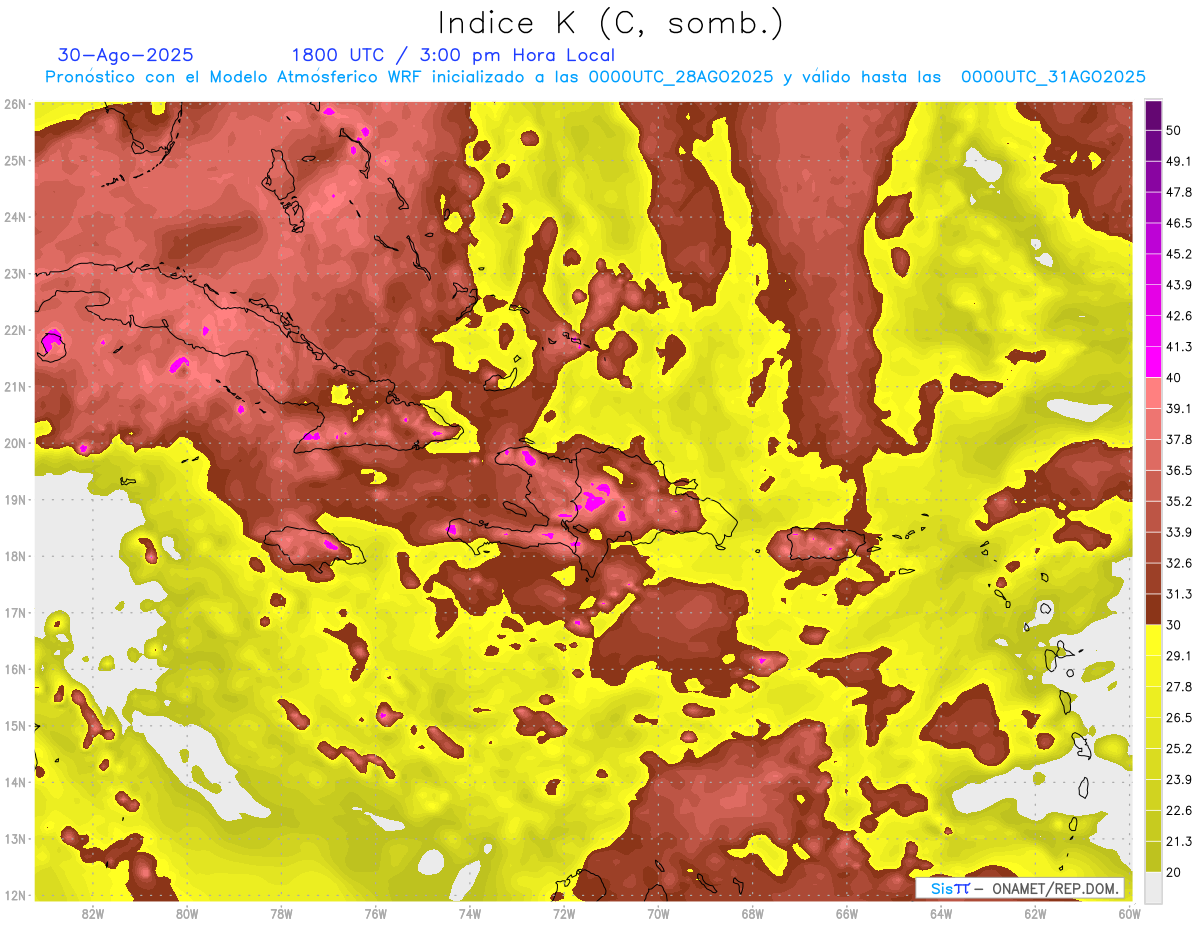Click the '72W' longitude label
This screenshot has height=927, width=1200.
(564, 913)
